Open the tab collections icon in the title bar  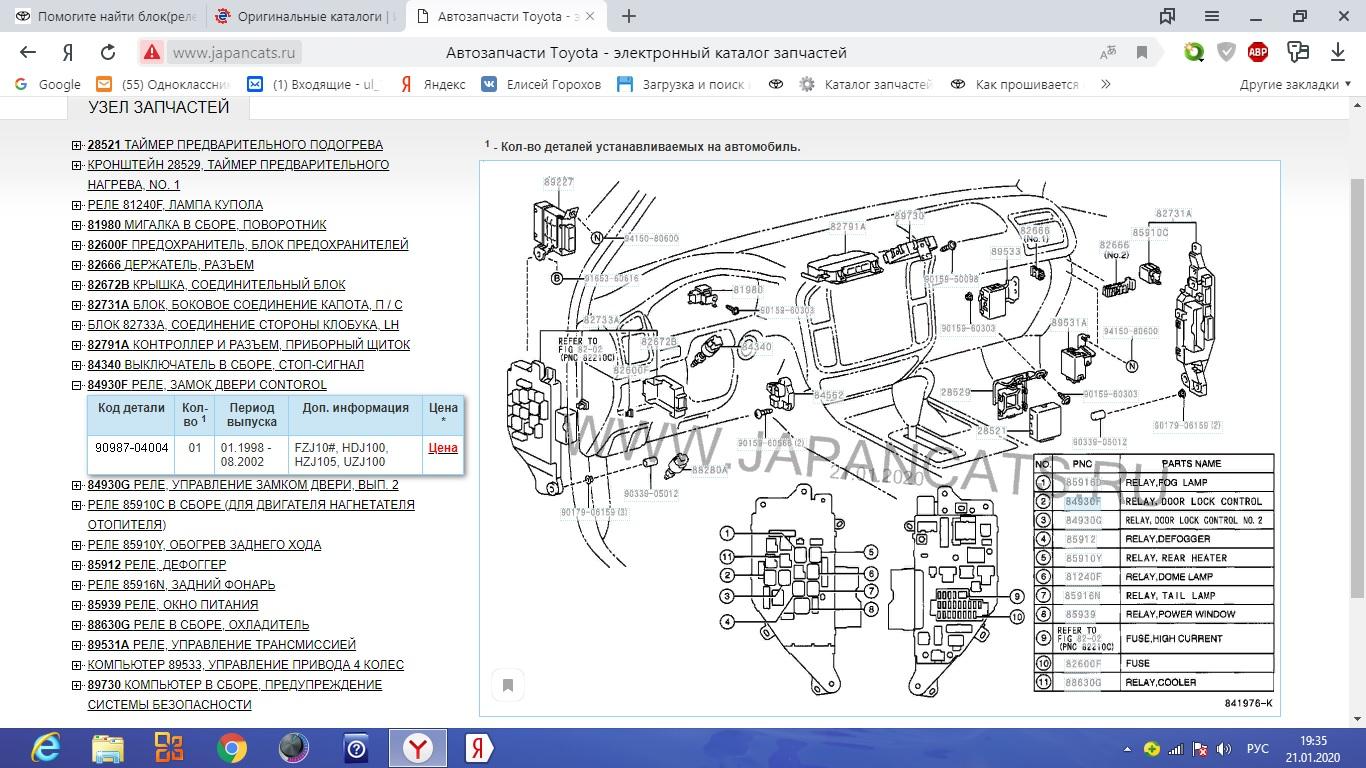[1167, 16]
